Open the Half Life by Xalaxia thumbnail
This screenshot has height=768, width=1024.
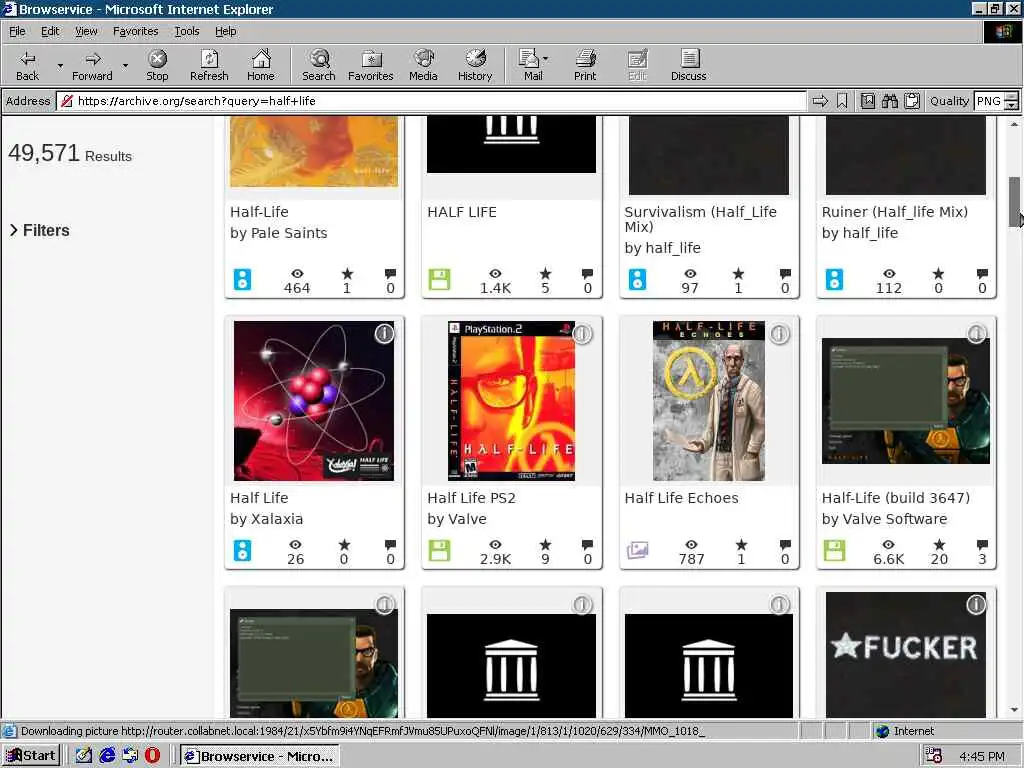pyautogui.click(x=314, y=400)
